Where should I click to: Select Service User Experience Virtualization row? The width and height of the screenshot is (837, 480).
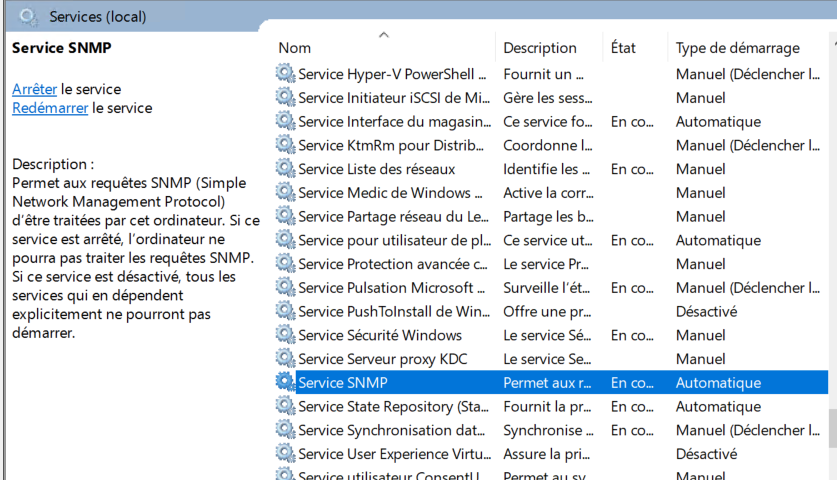(x=392, y=455)
